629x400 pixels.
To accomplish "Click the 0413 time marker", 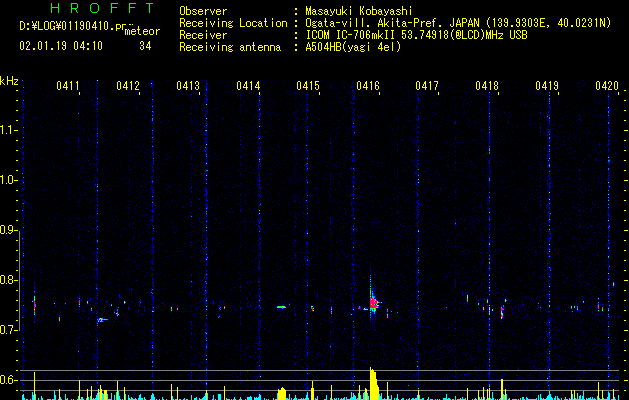I will pos(188,85).
